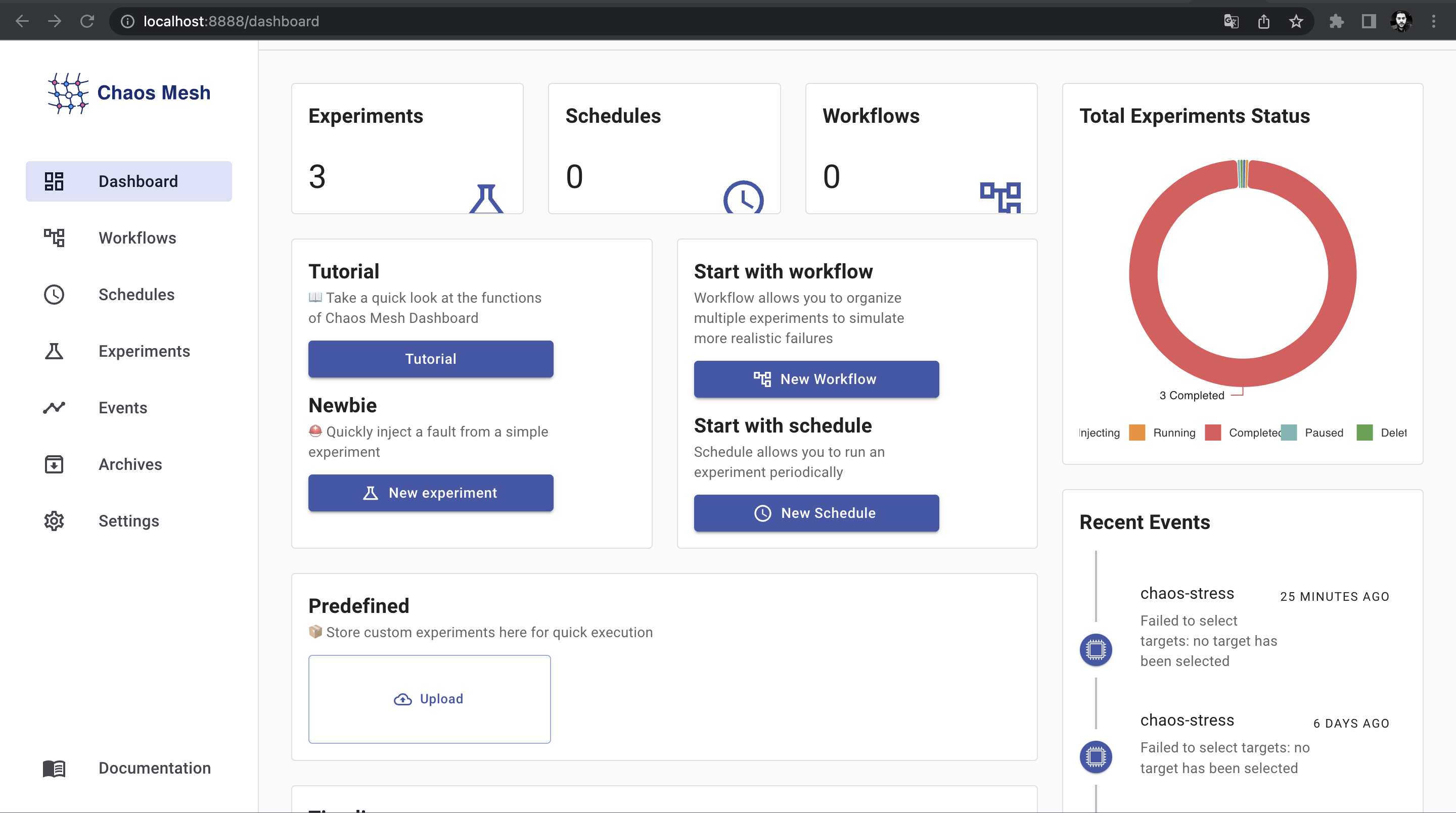Click the '6 DAYS AGO' timestamp

pos(1351,724)
